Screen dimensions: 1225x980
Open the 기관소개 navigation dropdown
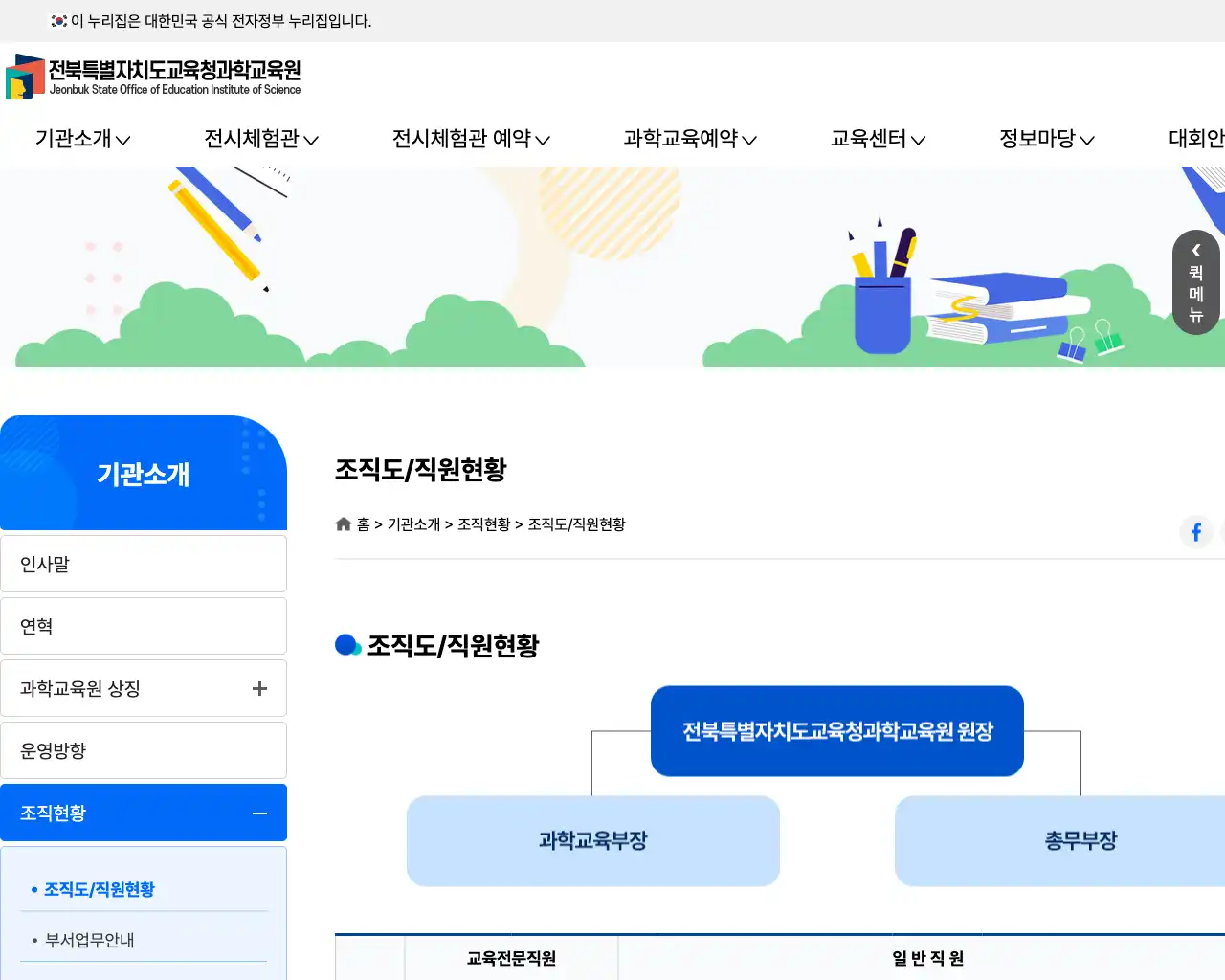(x=81, y=139)
